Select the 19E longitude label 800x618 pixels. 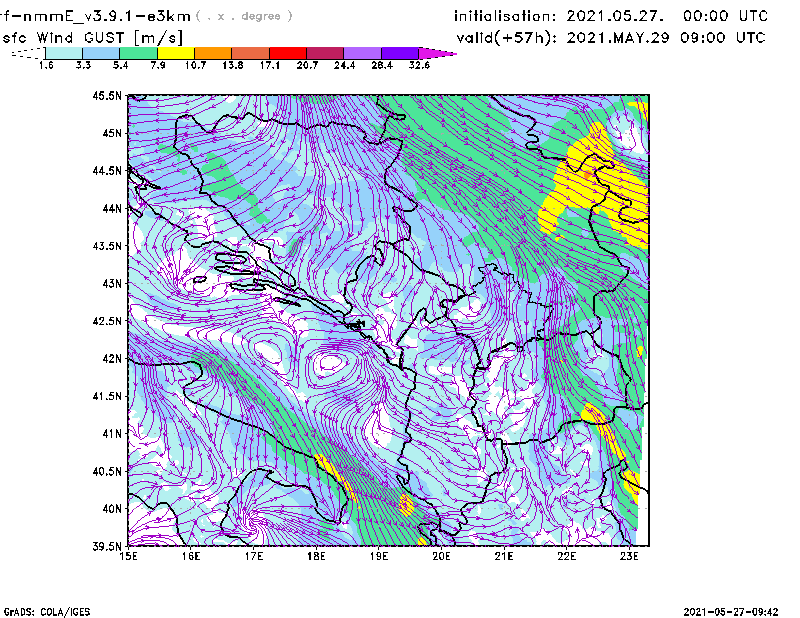point(379,556)
